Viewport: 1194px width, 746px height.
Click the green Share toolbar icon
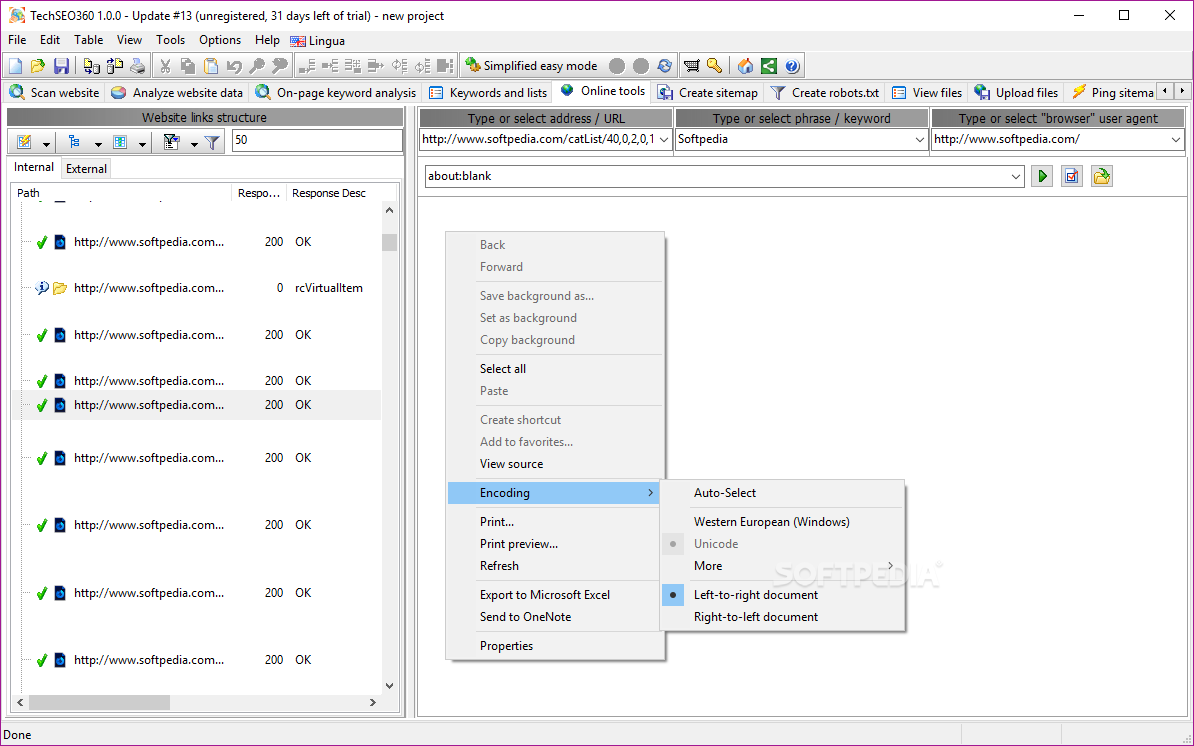769,66
